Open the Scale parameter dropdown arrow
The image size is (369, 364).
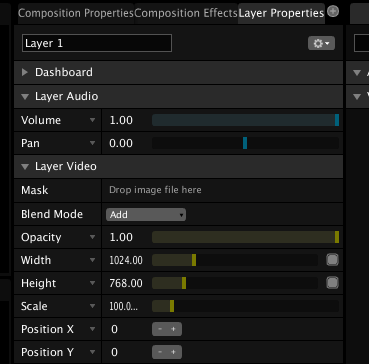[93, 306]
